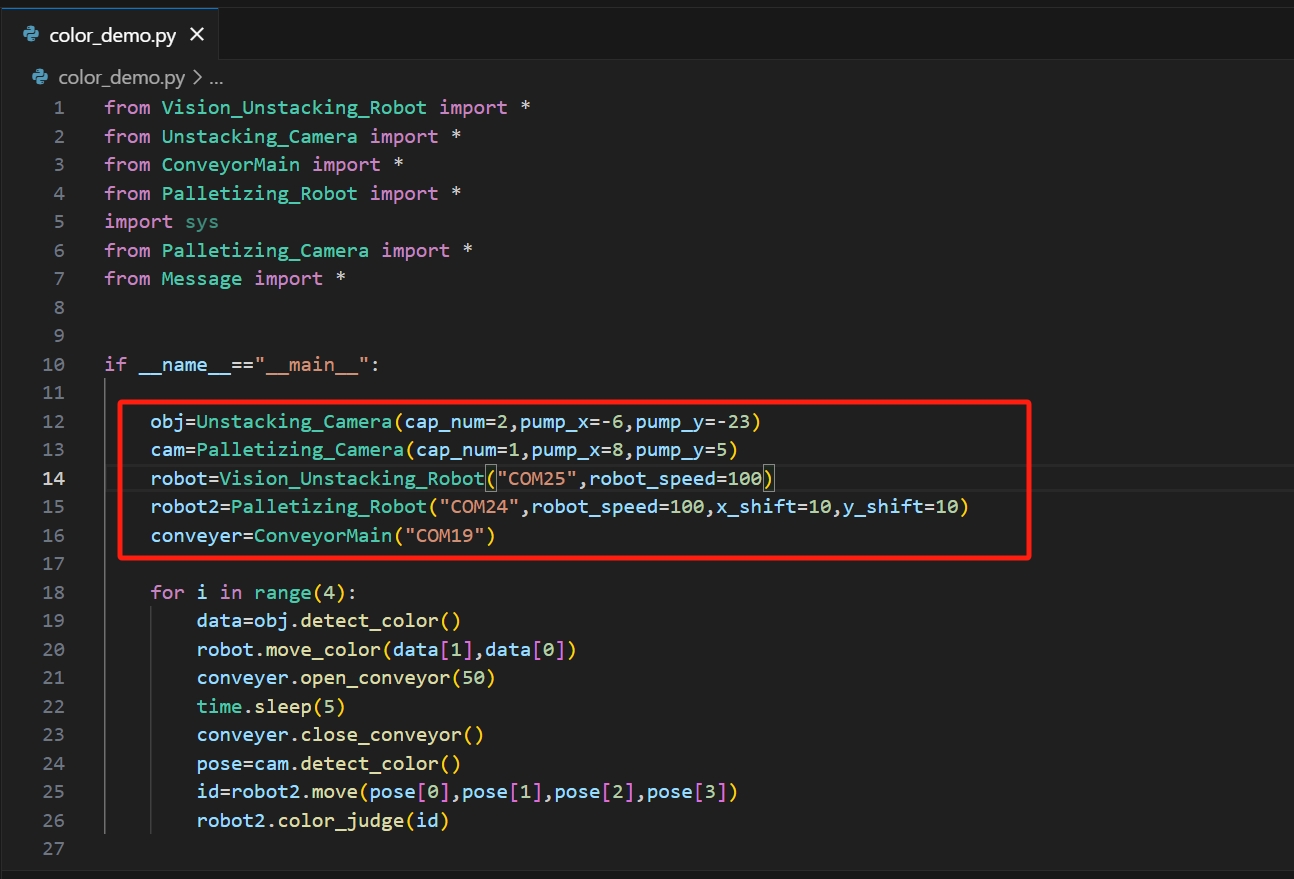
Task: Click the Python file icon in the tab
Action: pos(31,35)
